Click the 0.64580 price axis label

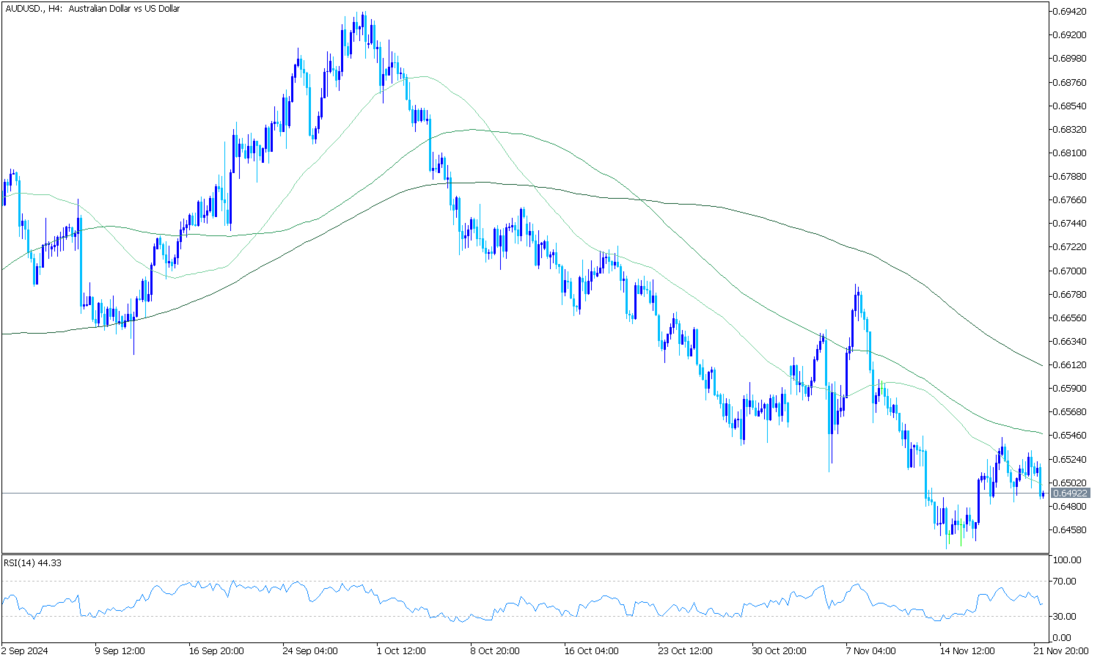coord(1070,530)
